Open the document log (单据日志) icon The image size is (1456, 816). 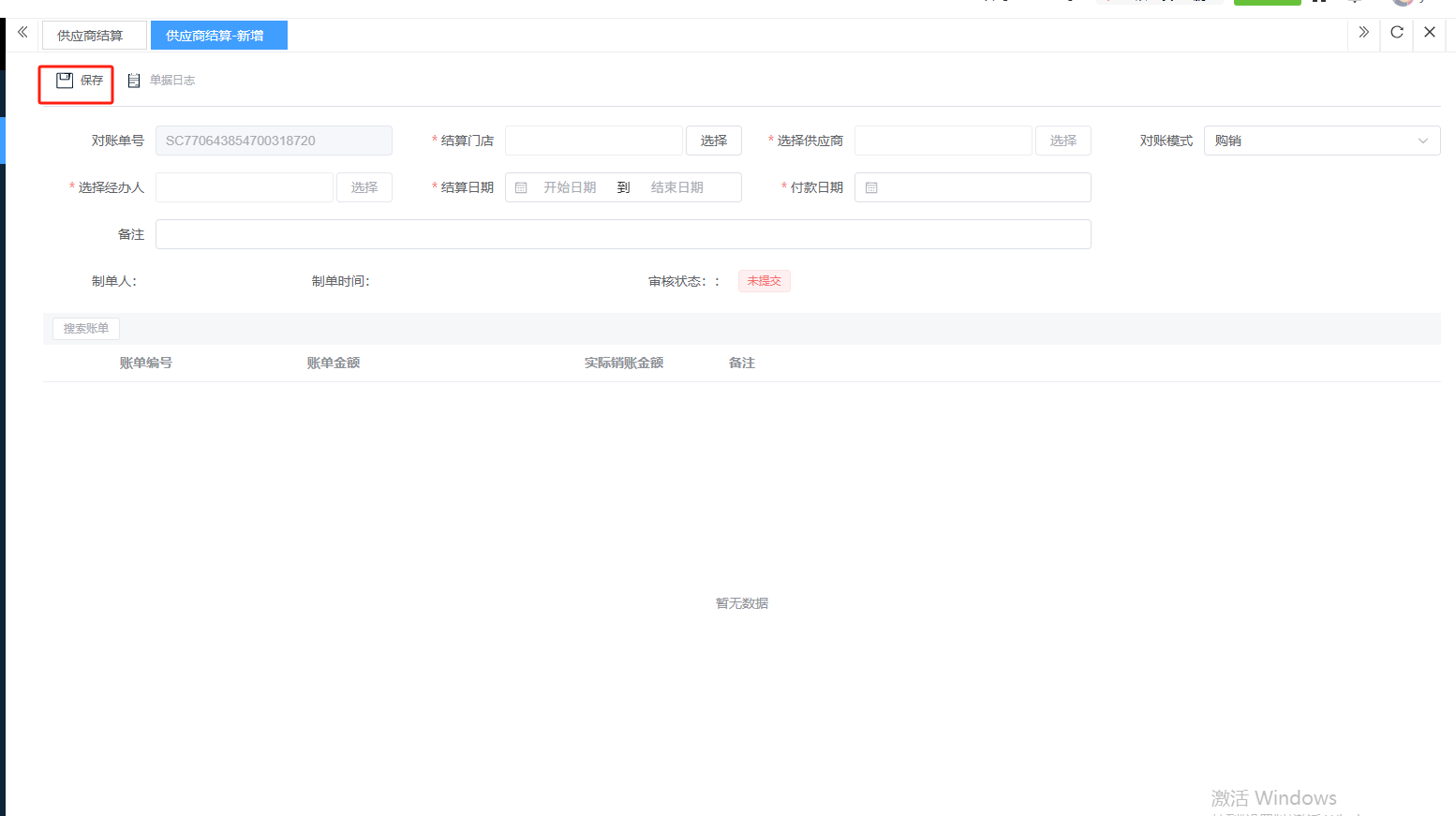click(x=134, y=81)
